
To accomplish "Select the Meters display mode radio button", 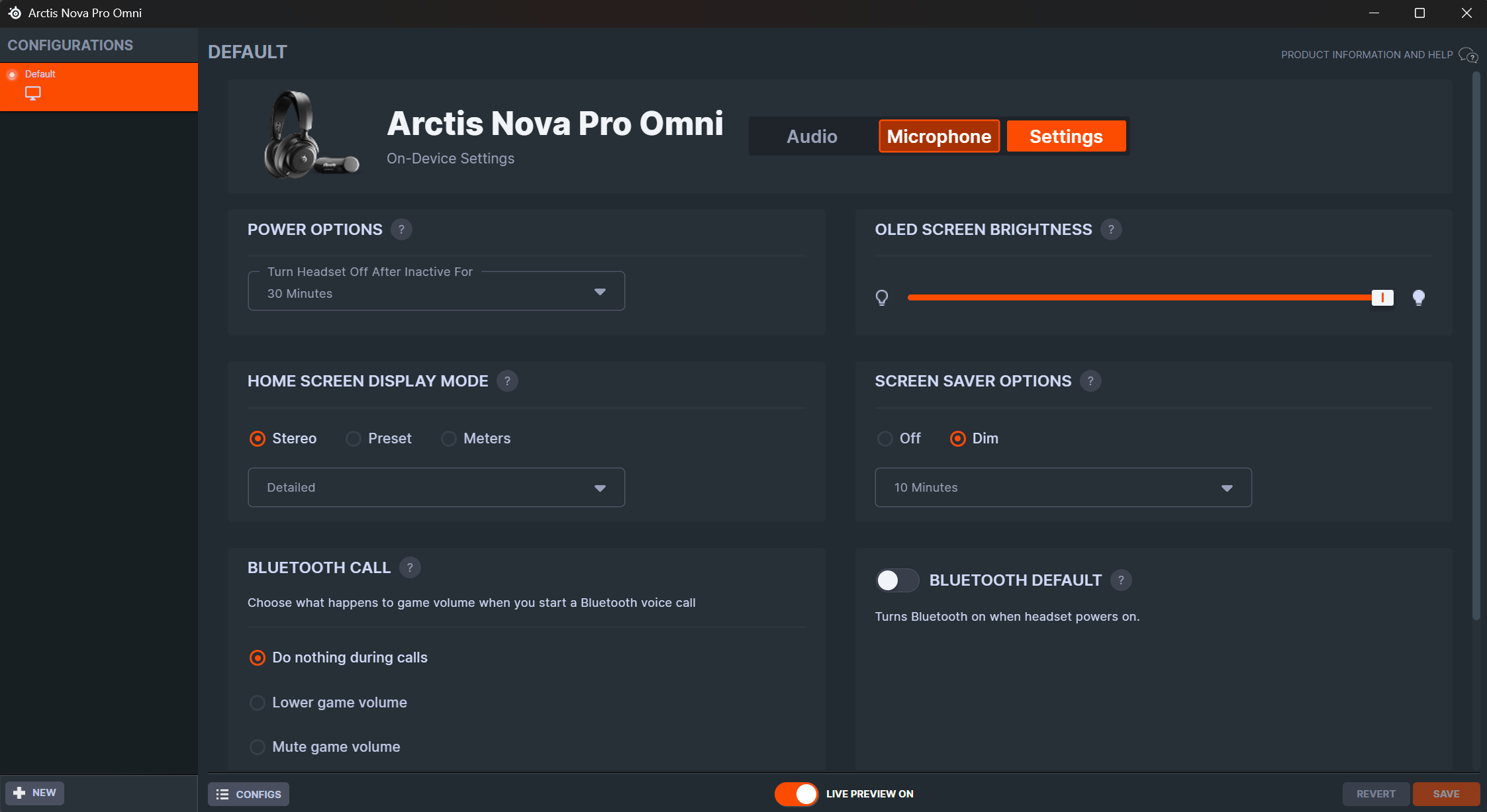I will point(449,439).
